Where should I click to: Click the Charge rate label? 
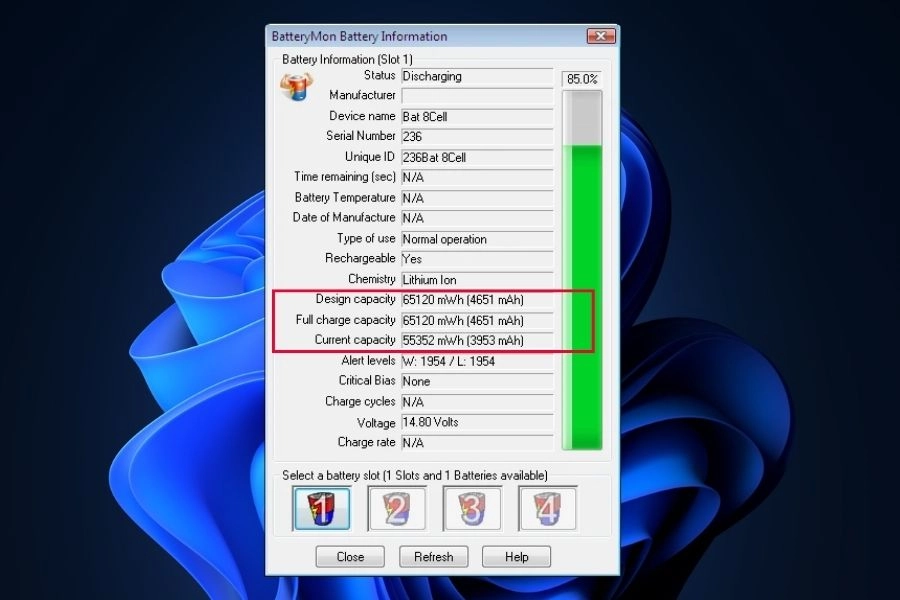coord(366,442)
